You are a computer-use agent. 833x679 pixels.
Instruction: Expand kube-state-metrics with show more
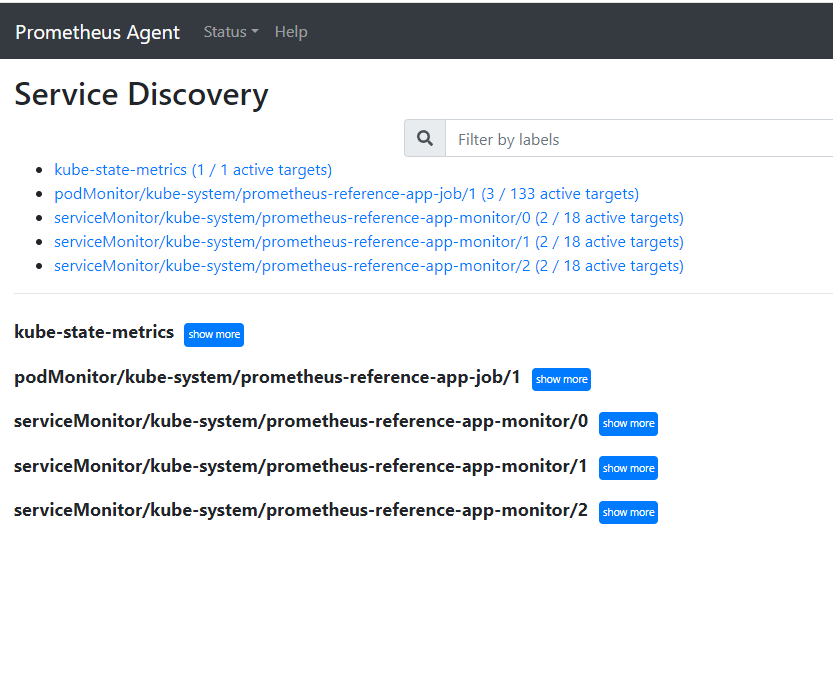click(x=214, y=335)
